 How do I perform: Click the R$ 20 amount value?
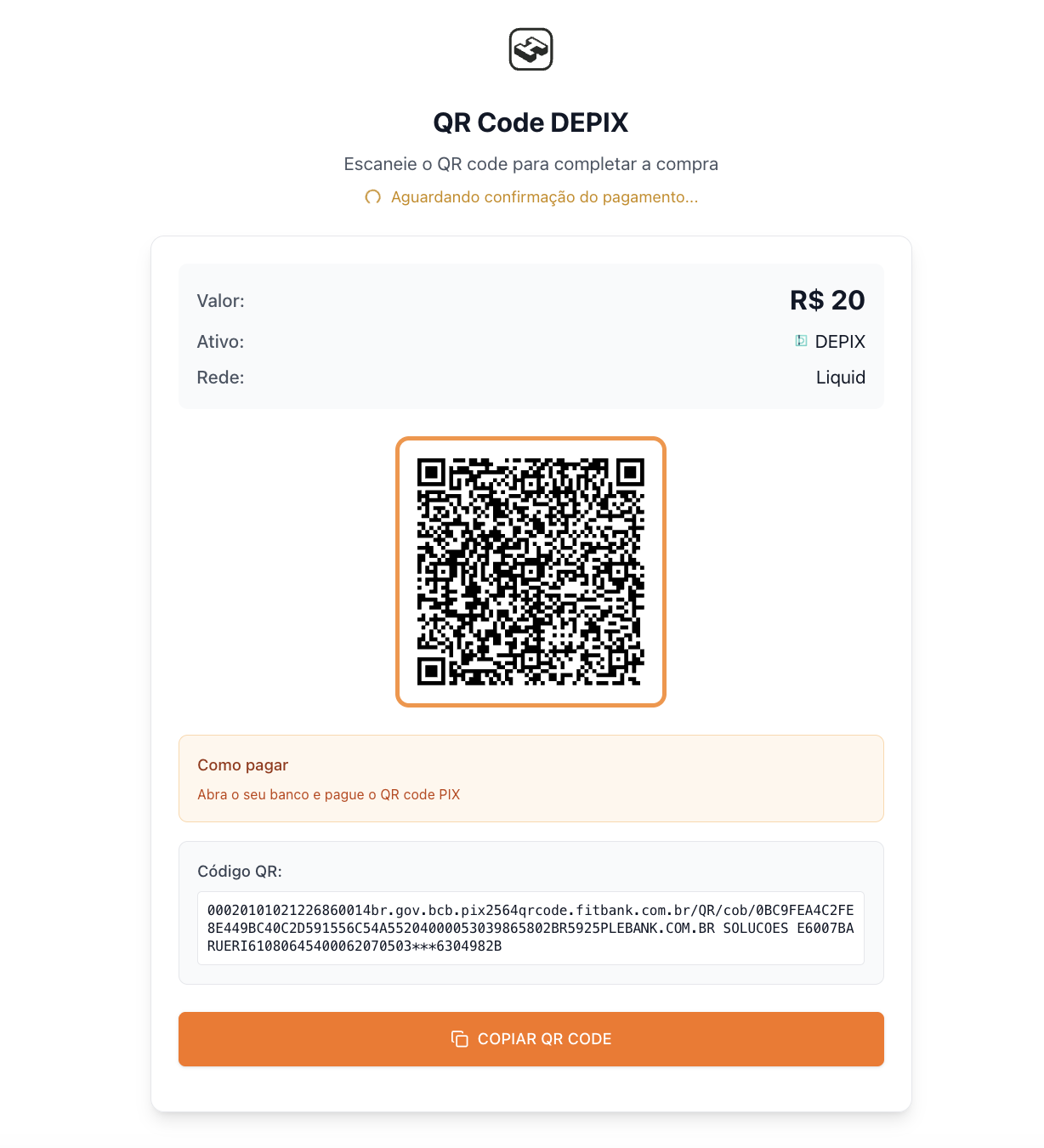coord(827,300)
